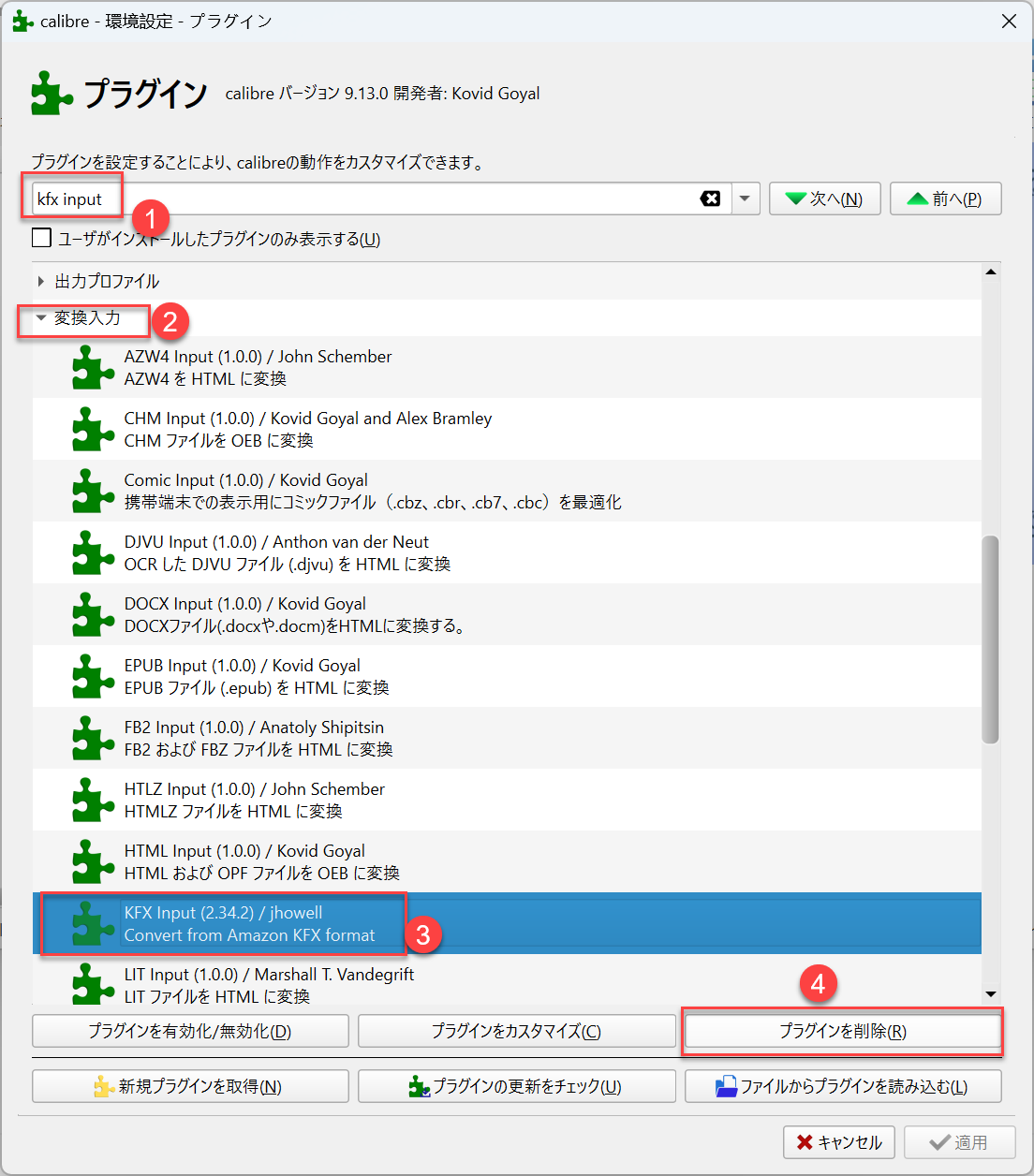Viewport: 1034px width, 1176px height.
Task: Click ファイルからプラグインを読み込む(L) button
Action: tap(843, 1086)
